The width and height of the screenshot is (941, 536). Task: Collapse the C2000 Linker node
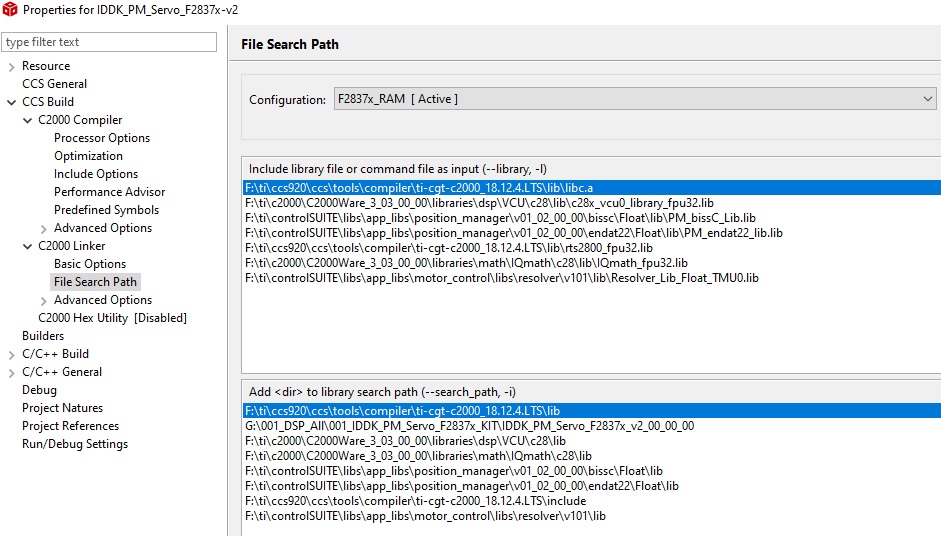(x=28, y=246)
